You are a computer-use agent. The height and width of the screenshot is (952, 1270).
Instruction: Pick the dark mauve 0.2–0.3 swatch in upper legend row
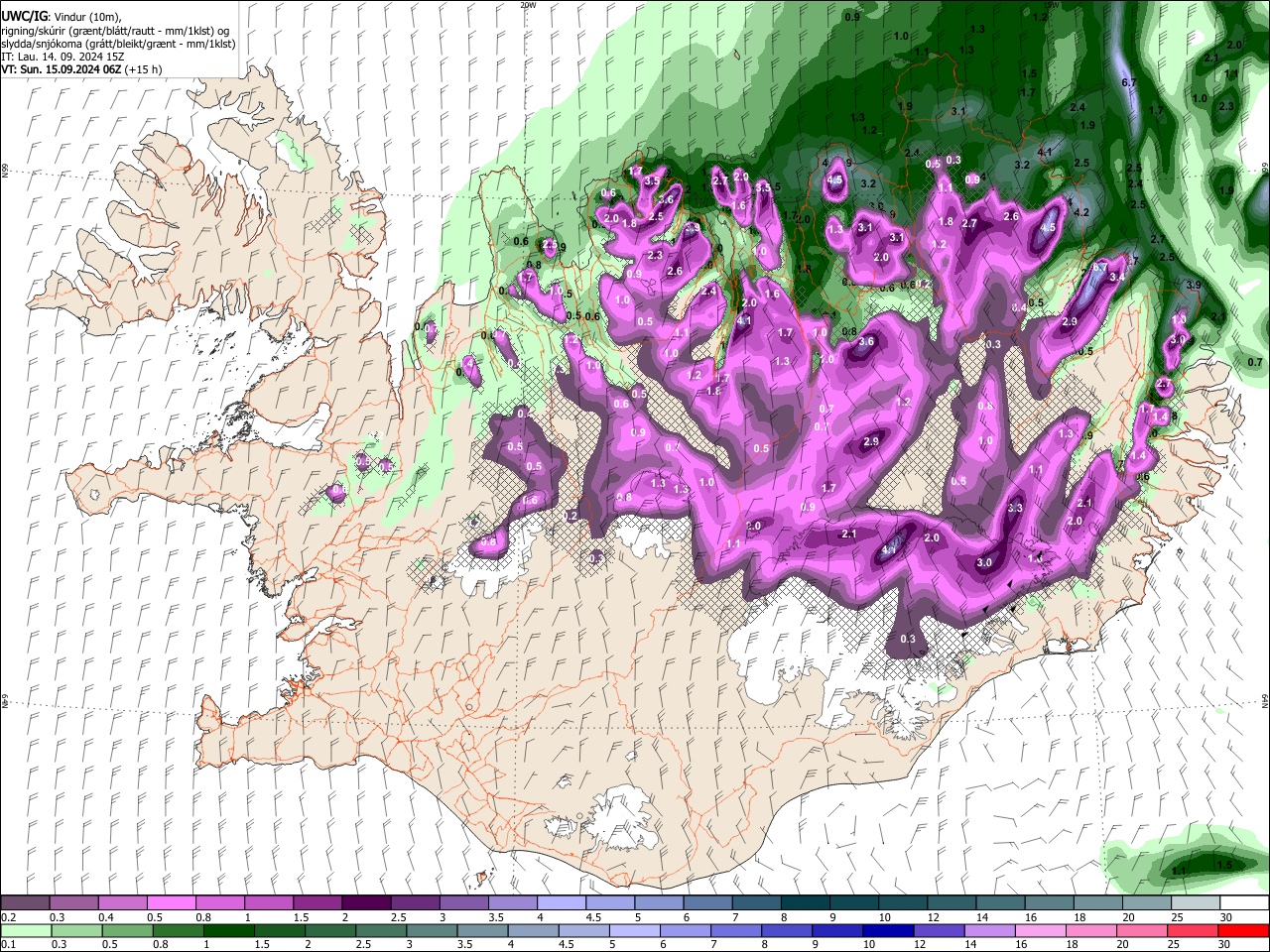25,903
